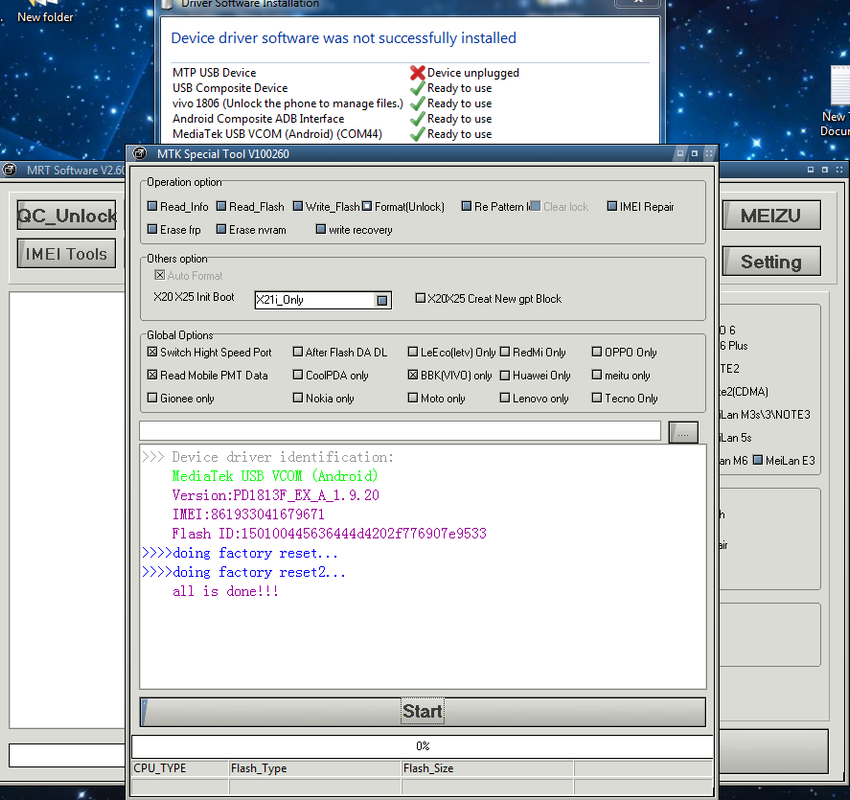Click the 0% progress bar
Screen dimensions: 850x800
(422, 746)
